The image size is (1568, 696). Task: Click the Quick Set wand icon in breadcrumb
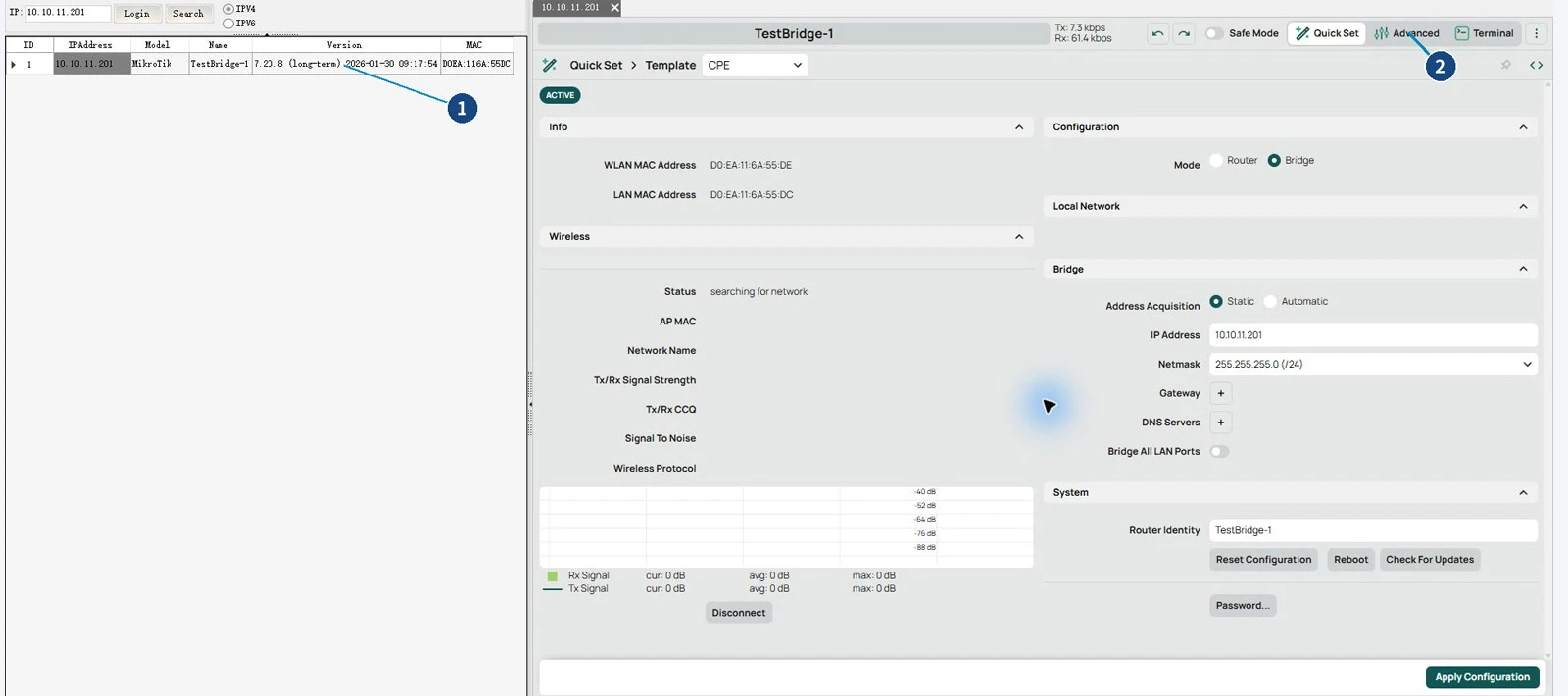pyautogui.click(x=550, y=65)
